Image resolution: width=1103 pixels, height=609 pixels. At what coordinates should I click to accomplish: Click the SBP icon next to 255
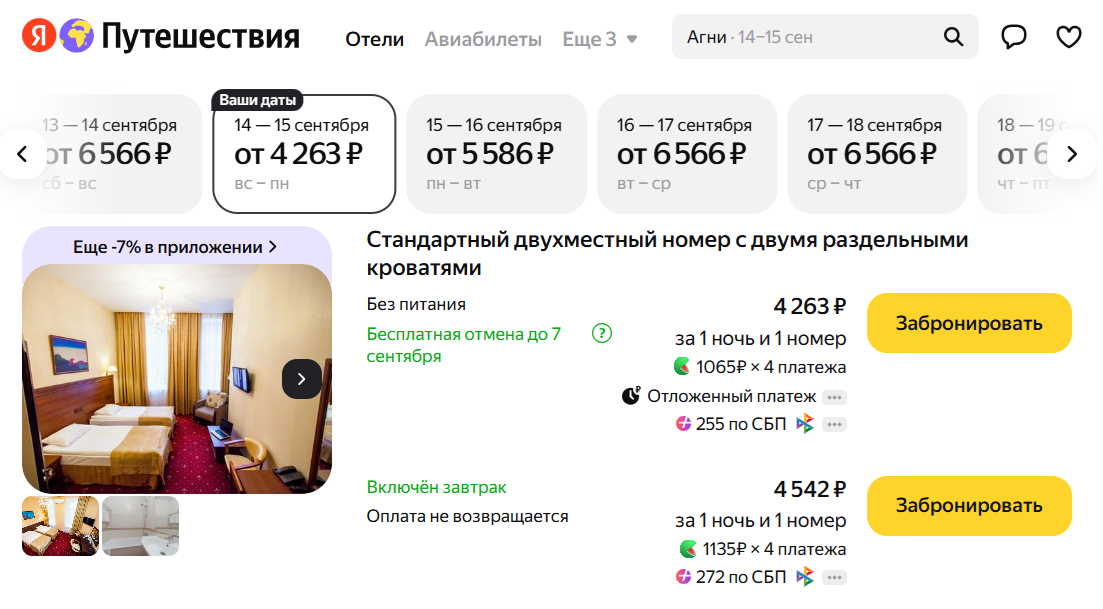[687, 422]
